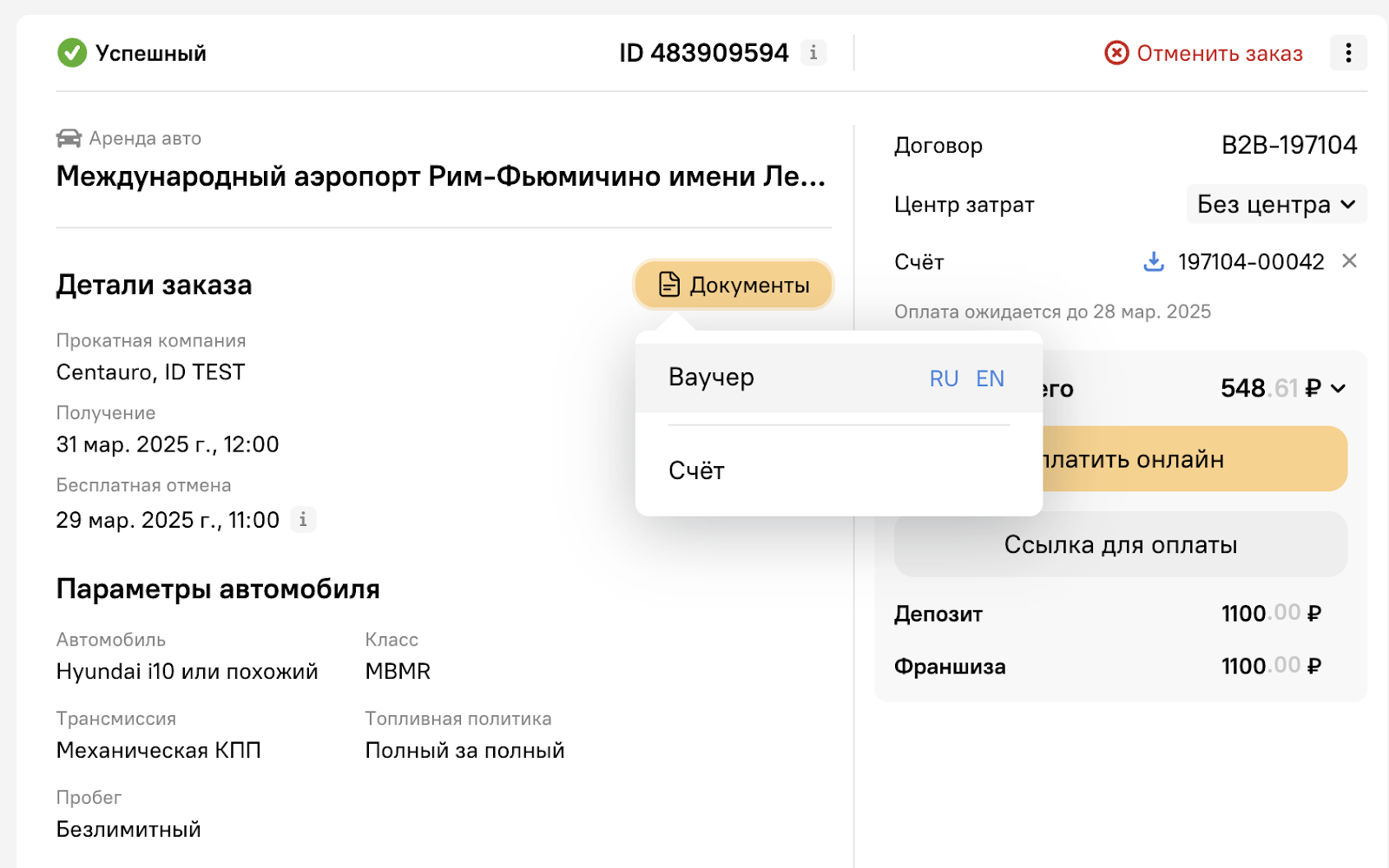Click Ссылка для оплаты button
The height and width of the screenshot is (868, 1389).
(x=1121, y=544)
